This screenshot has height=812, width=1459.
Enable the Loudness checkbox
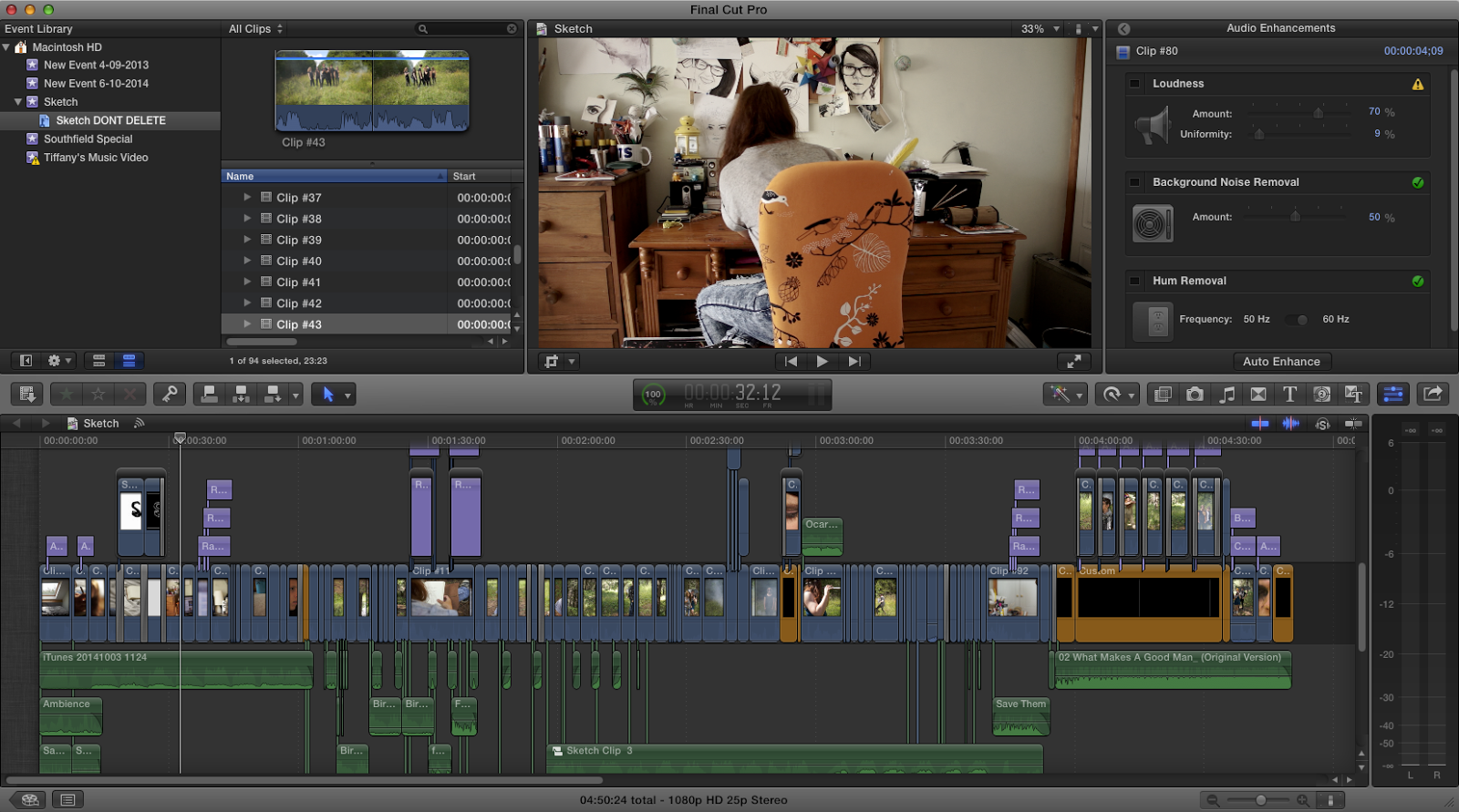click(1135, 84)
